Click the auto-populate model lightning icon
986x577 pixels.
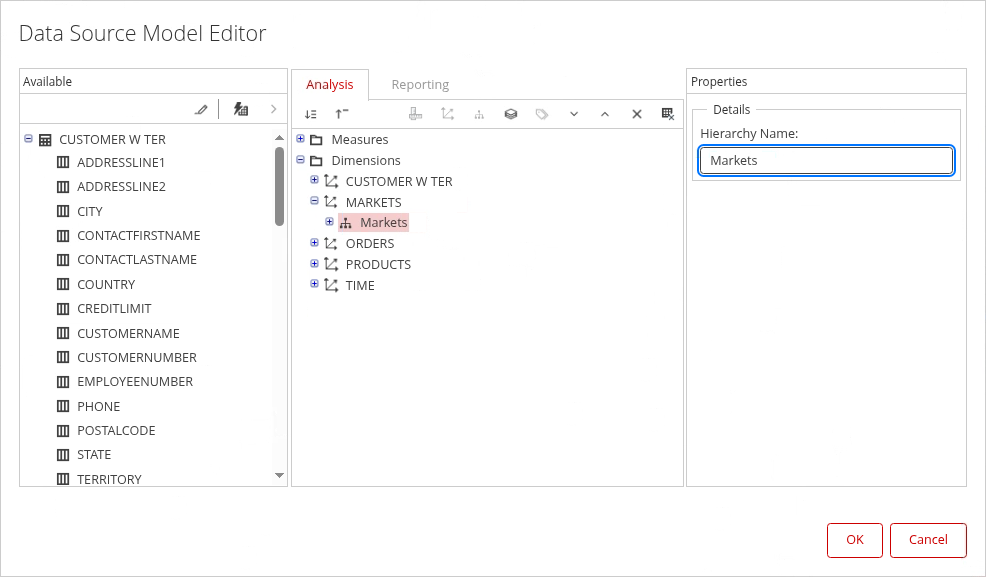[241, 109]
